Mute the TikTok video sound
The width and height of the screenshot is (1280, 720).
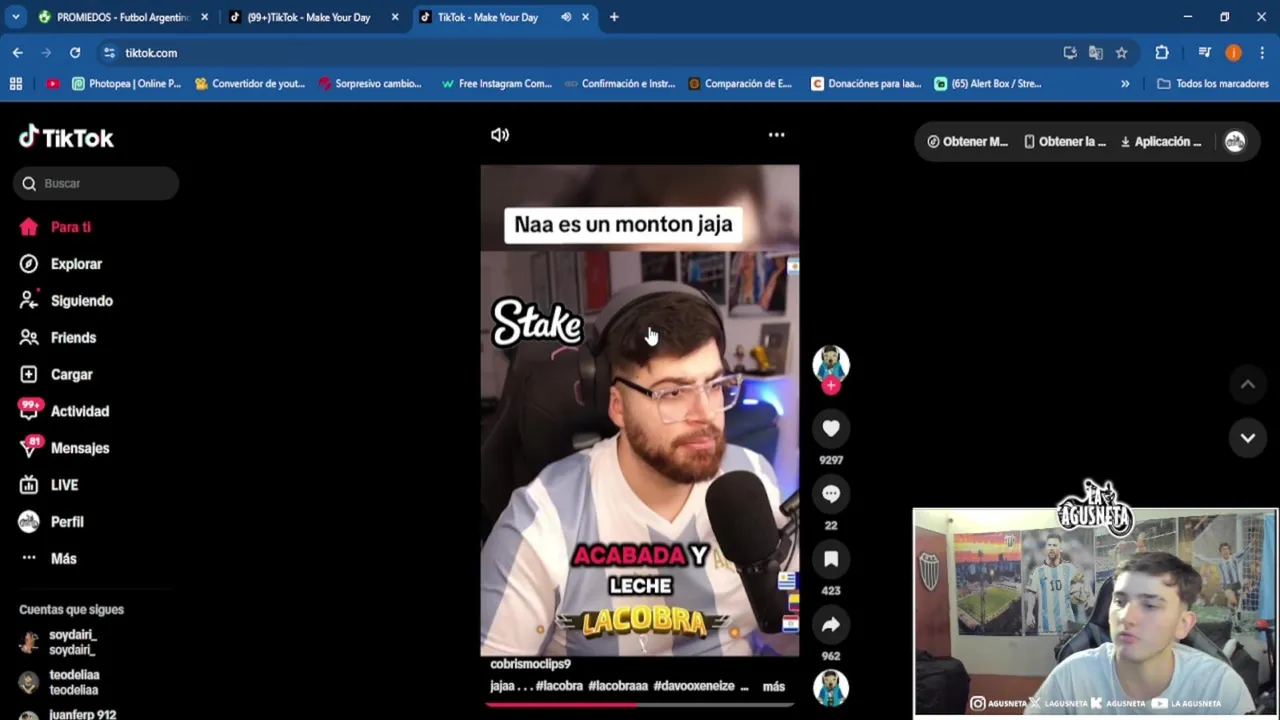coord(500,135)
